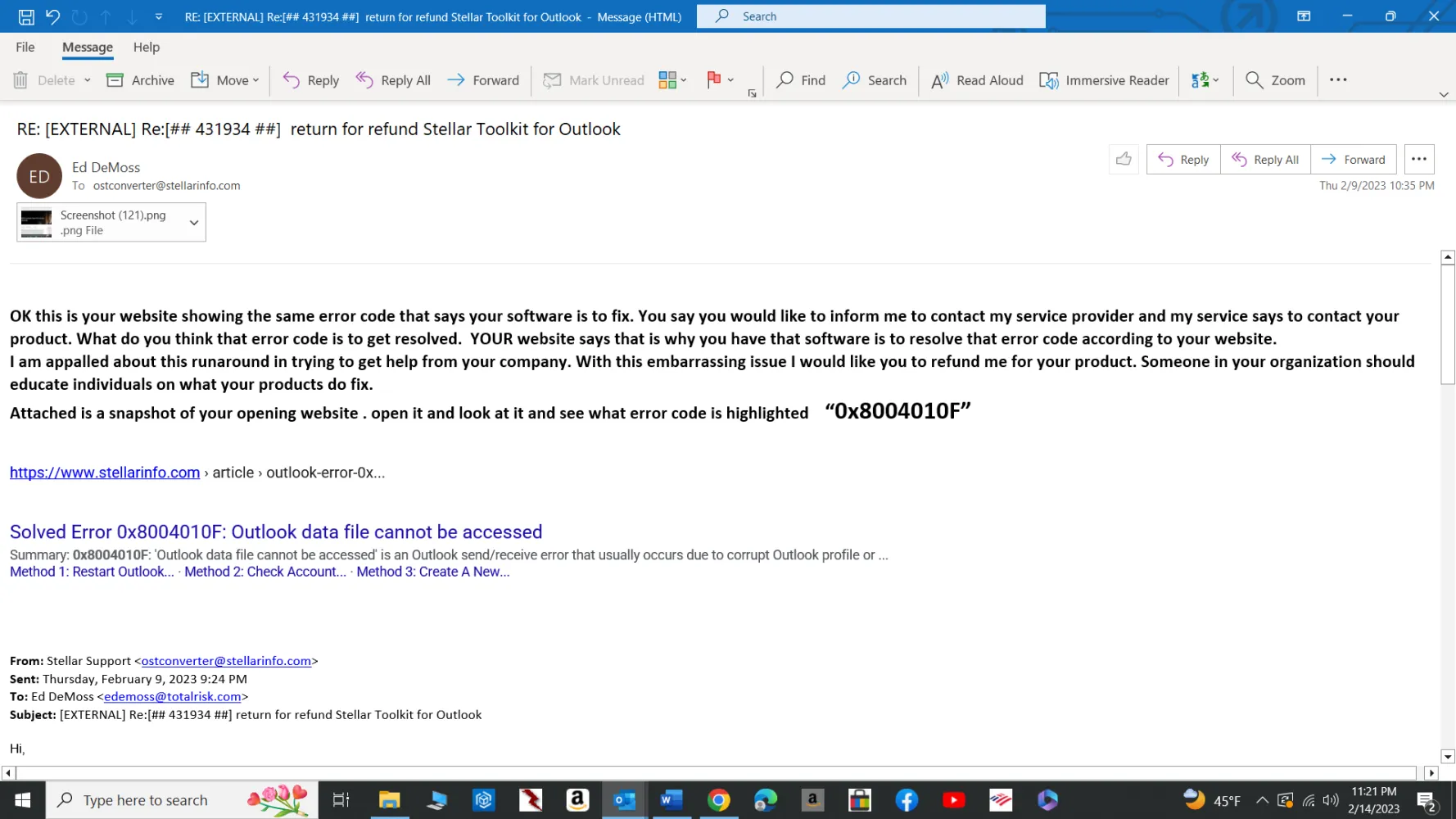Click edemoss@totalrisk.com email link

(173, 697)
